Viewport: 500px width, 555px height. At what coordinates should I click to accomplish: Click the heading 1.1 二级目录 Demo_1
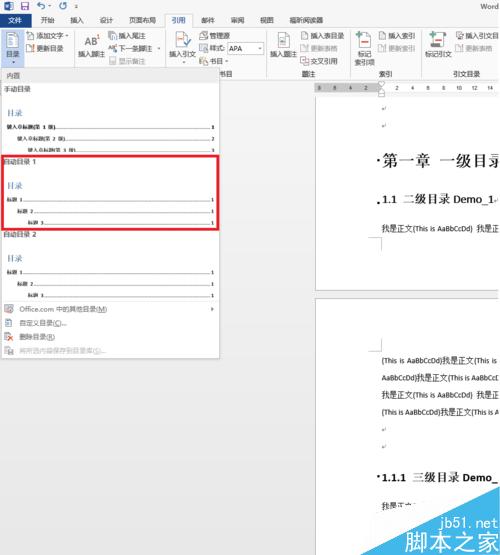(x=437, y=199)
